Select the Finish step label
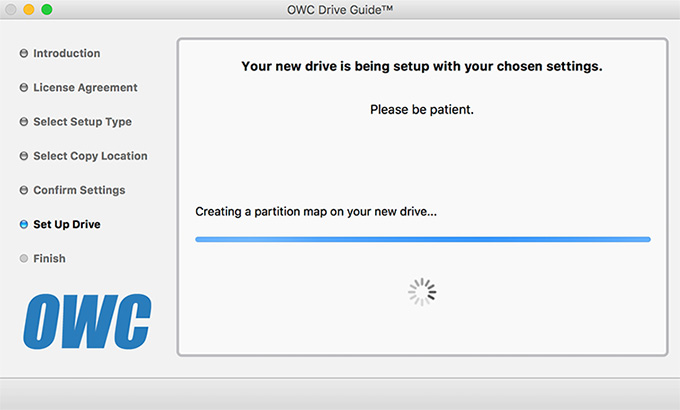 49,259
